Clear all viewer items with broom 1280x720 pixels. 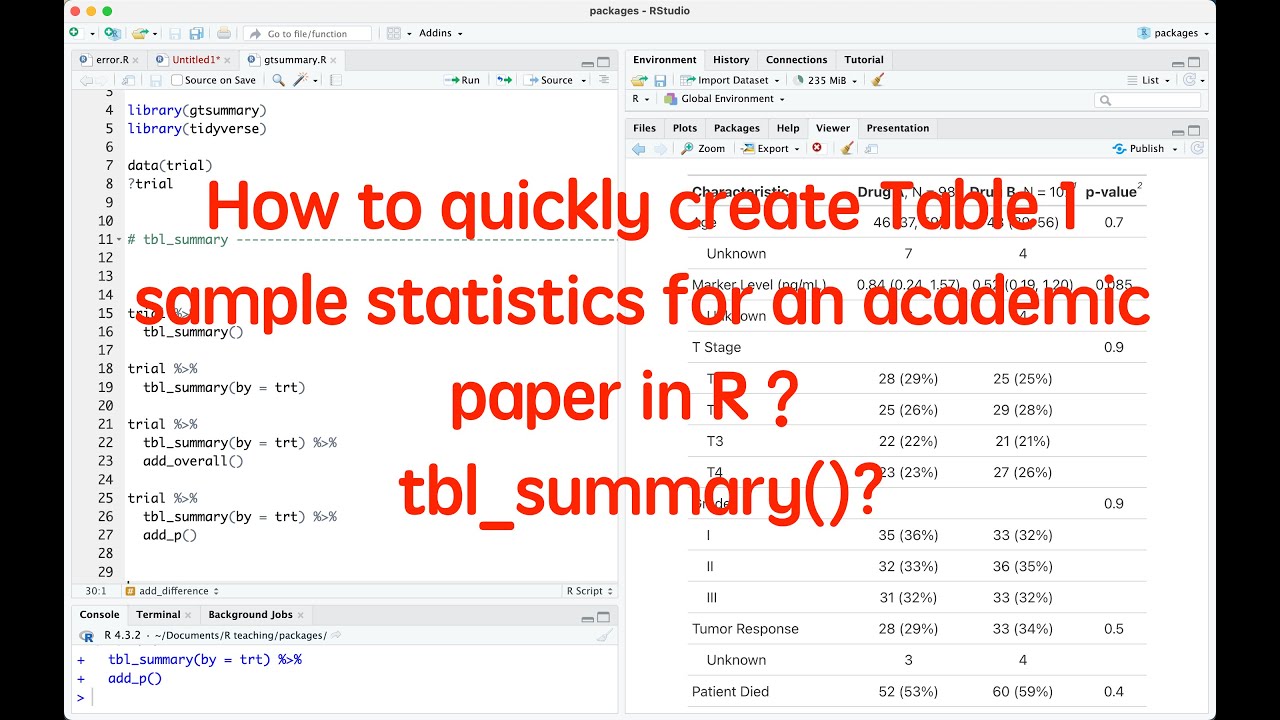tap(846, 148)
